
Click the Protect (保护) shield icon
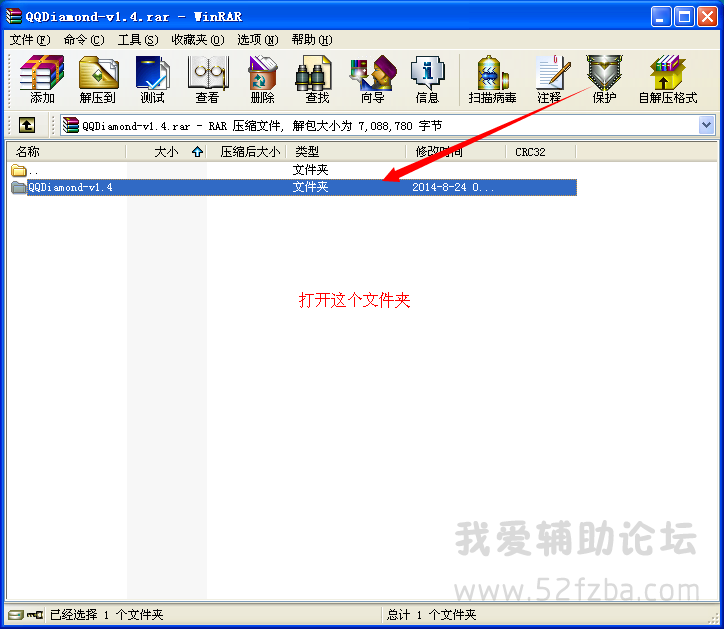click(x=604, y=79)
